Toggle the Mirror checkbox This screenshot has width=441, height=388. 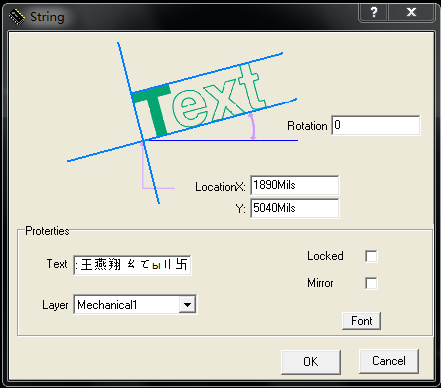point(371,283)
